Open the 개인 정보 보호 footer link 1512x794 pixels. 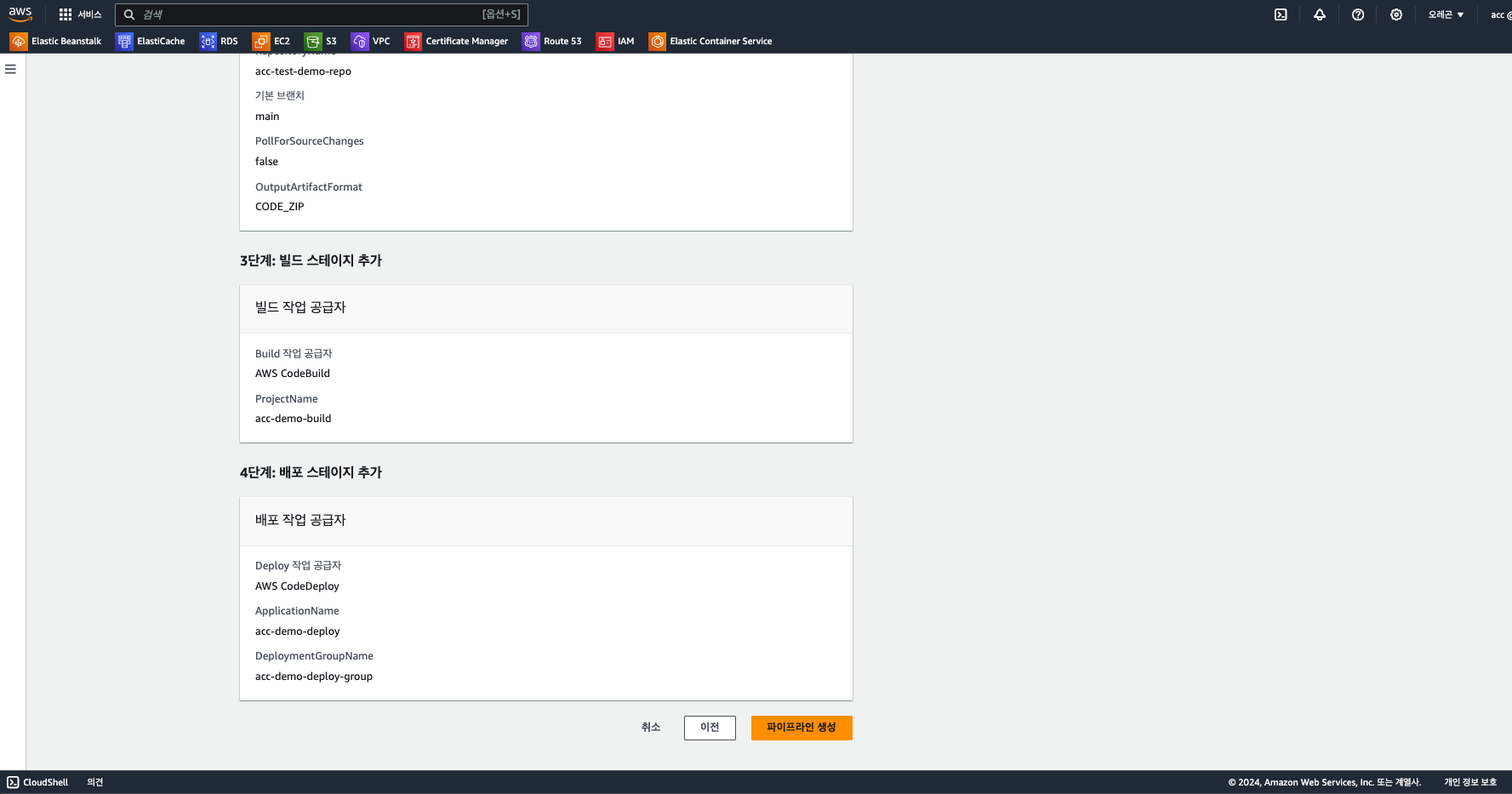click(x=1470, y=782)
